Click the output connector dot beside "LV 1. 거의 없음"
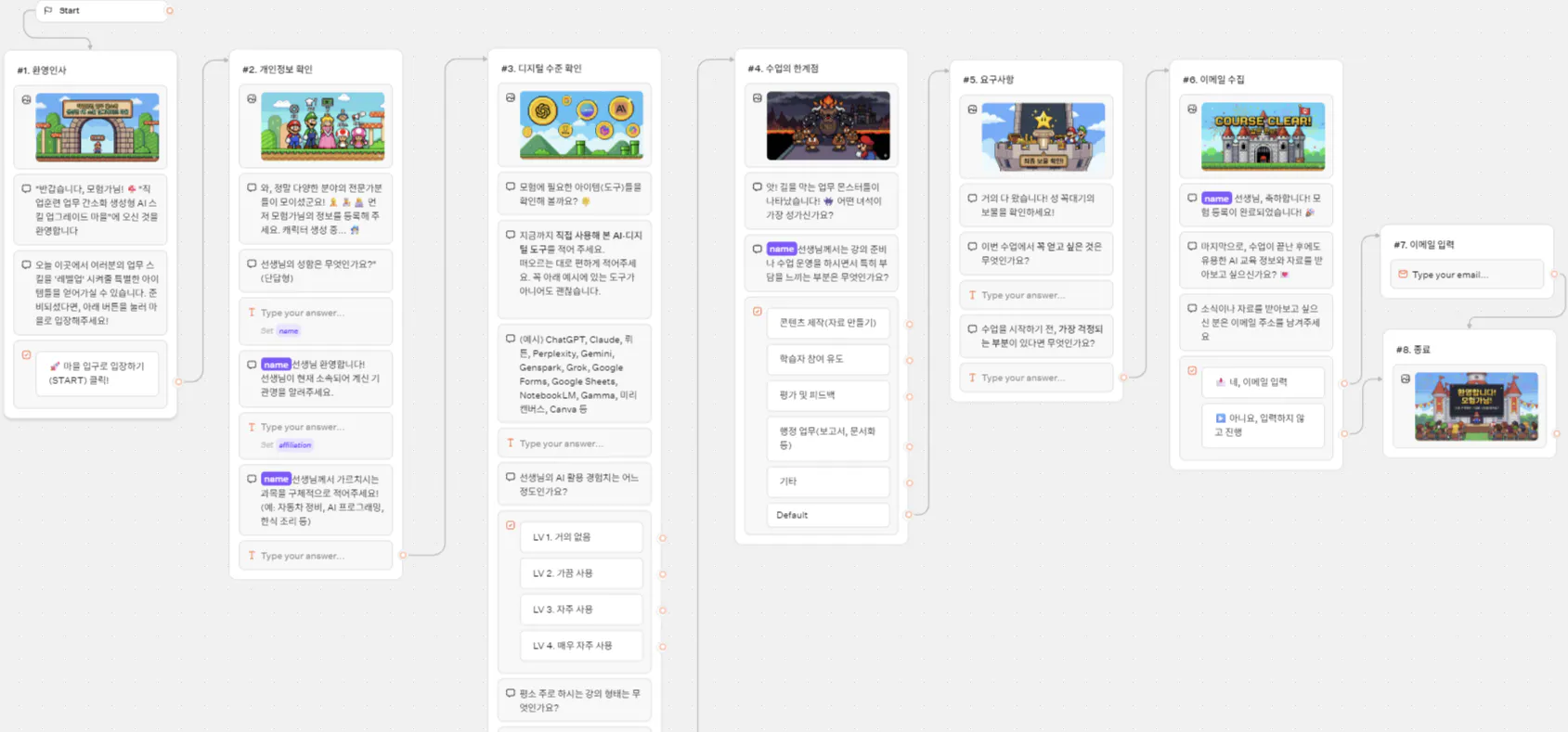 (663, 538)
